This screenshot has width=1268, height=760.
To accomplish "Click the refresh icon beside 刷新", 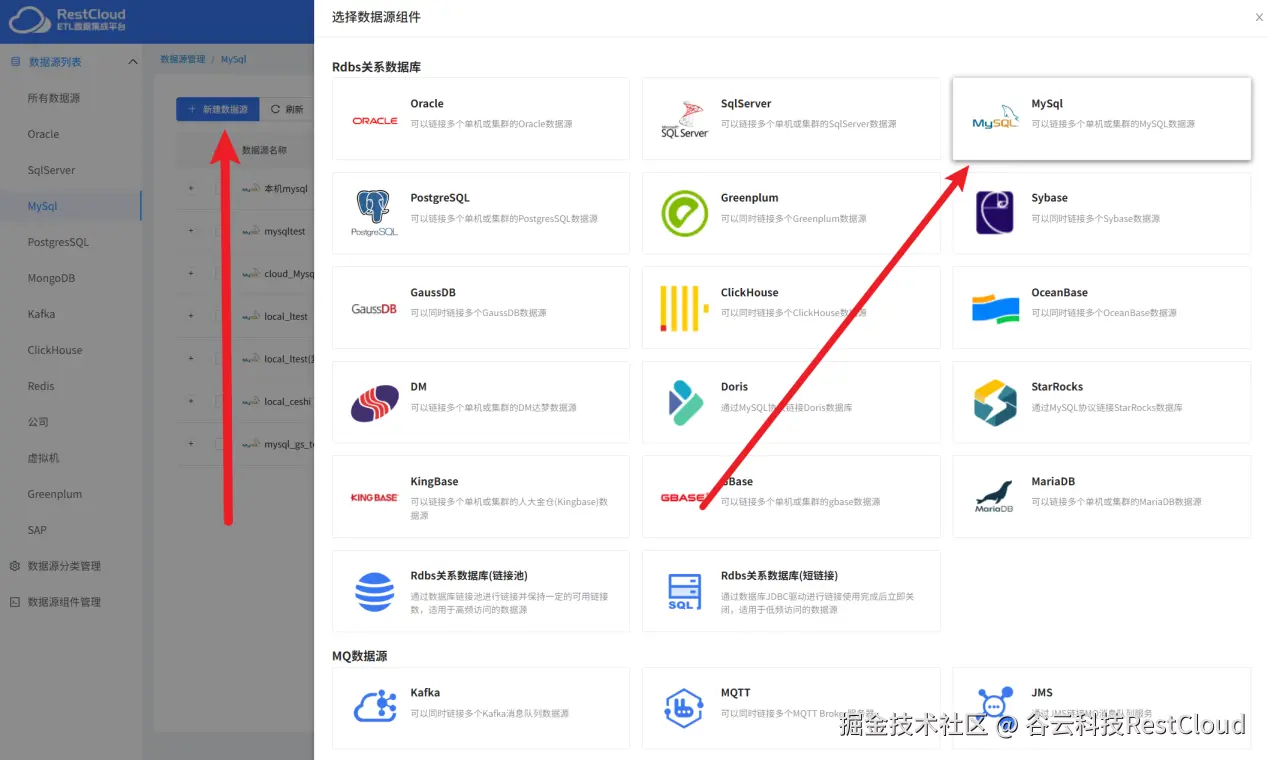I will point(276,109).
